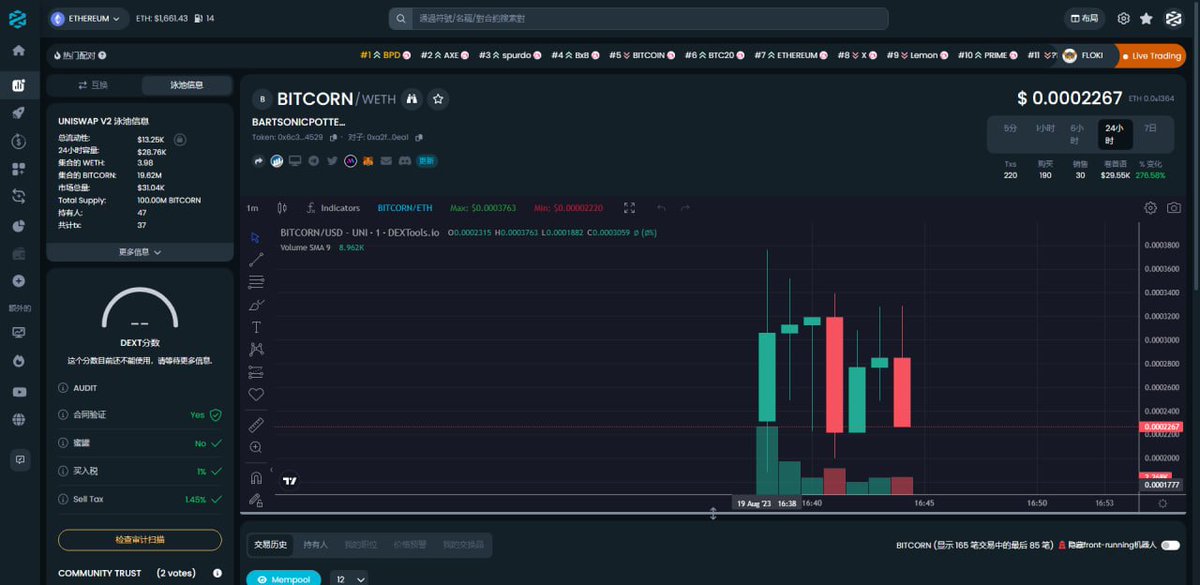
Task: Copy the token address 0x6c3...4529
Action: [332, 137]
